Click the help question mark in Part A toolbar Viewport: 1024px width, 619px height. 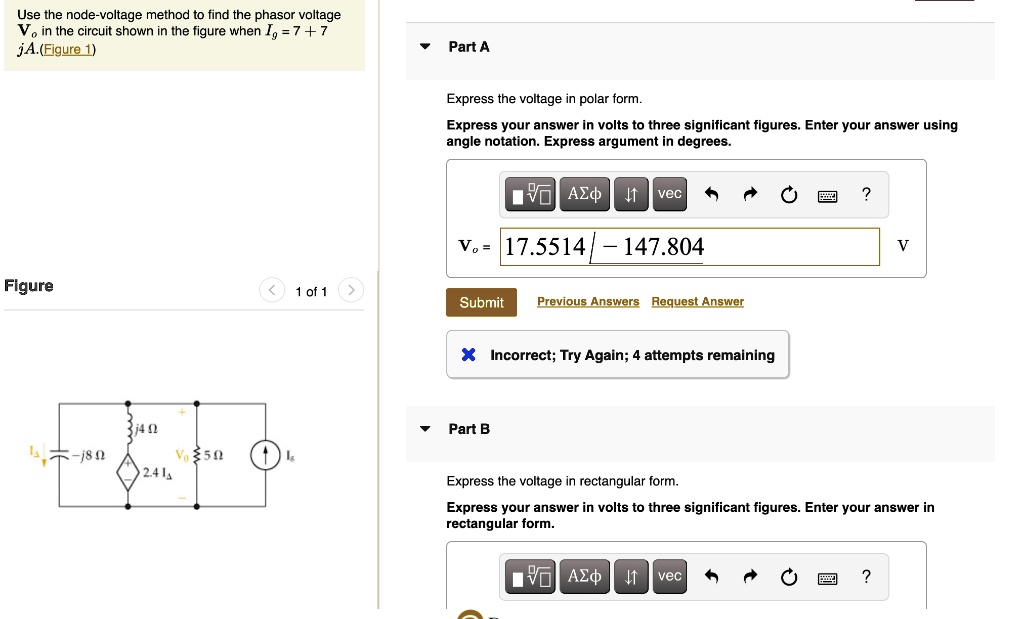[866, 194]
